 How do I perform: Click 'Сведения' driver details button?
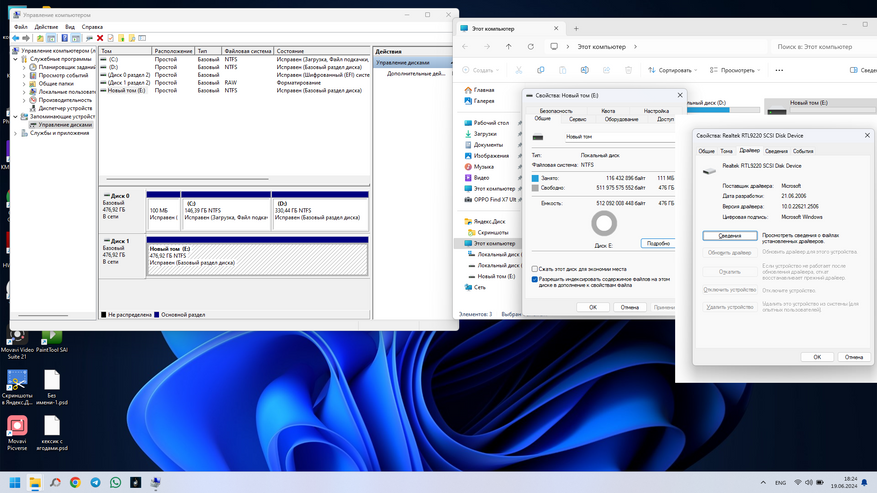[729, 236]
